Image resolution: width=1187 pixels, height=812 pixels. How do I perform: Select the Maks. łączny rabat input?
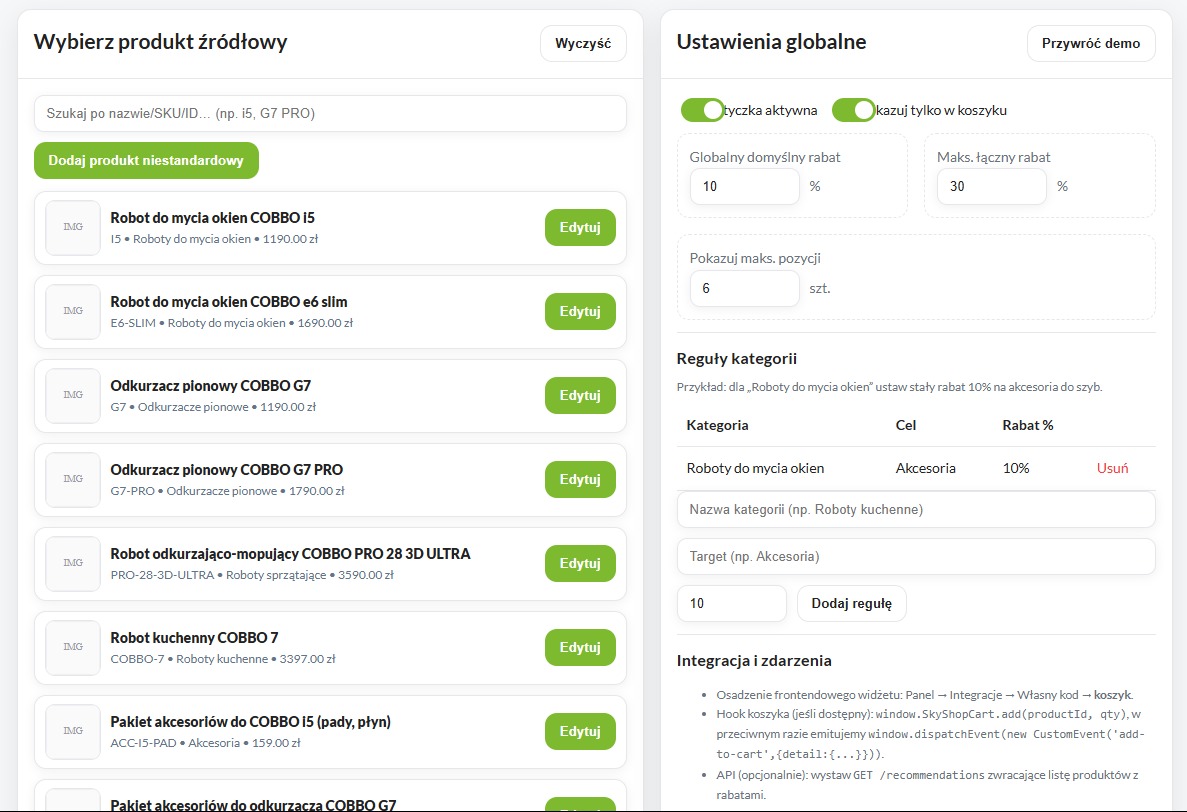click(991, 186)
